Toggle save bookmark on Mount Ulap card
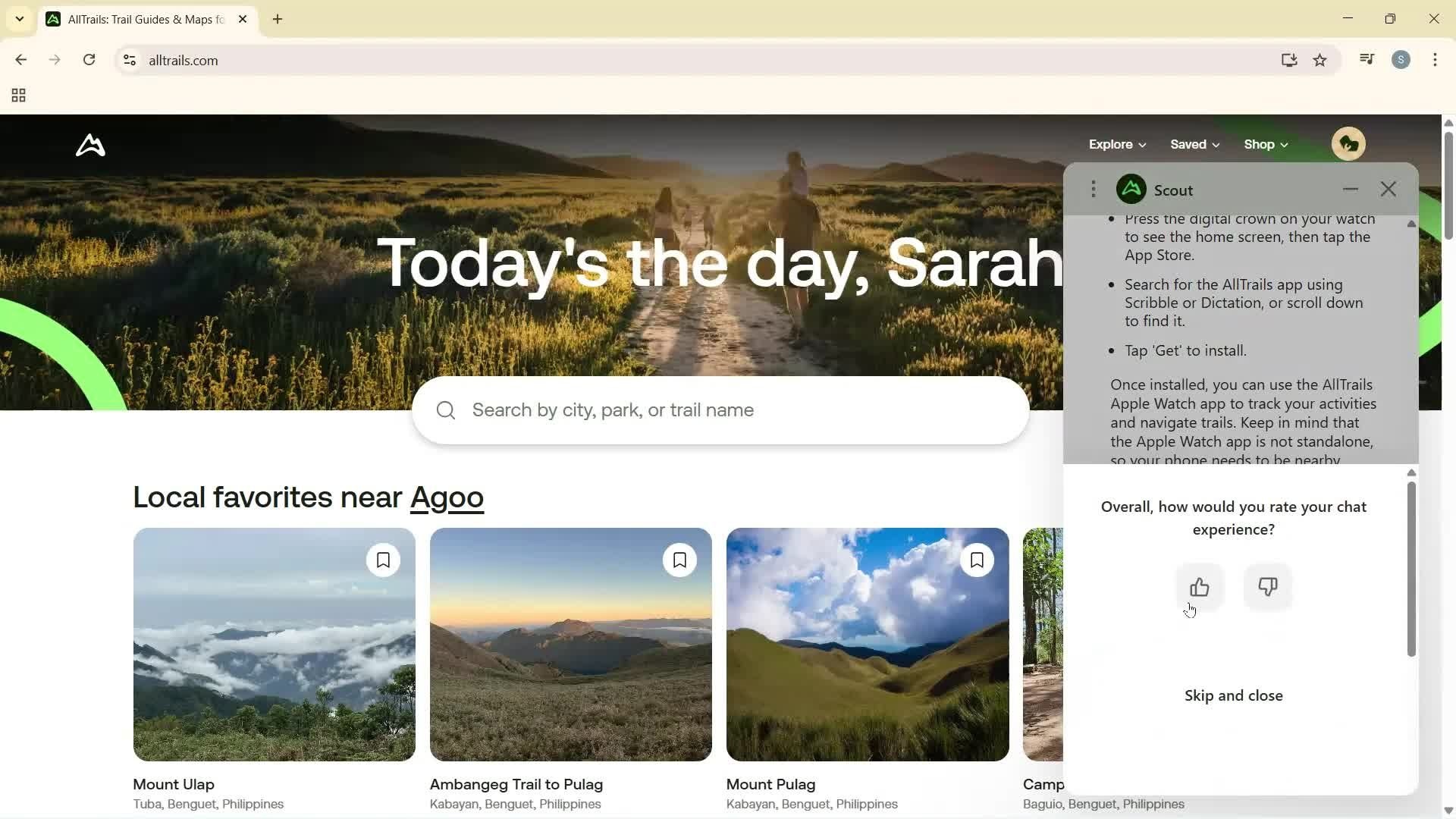 383,560
